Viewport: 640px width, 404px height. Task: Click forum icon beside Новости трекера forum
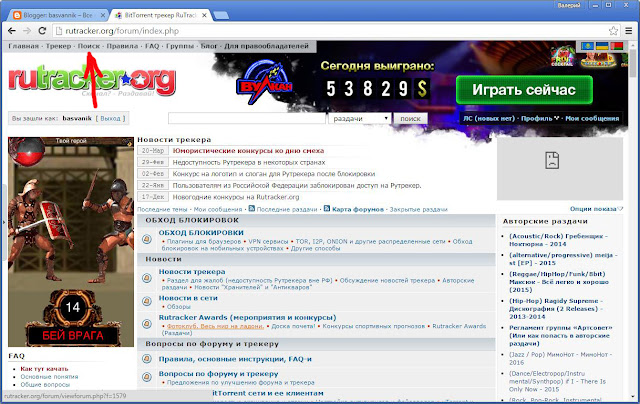pyautogui.click(x=147, y=278)
